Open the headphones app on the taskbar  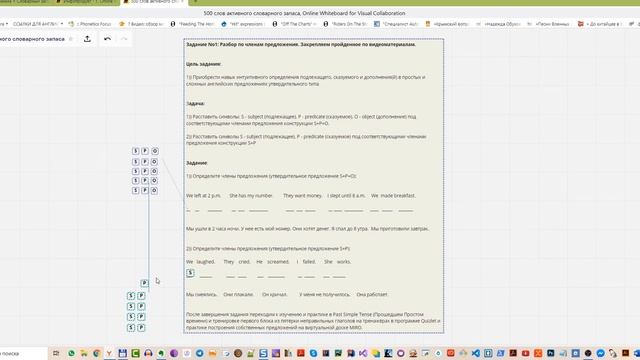(148, 353)
